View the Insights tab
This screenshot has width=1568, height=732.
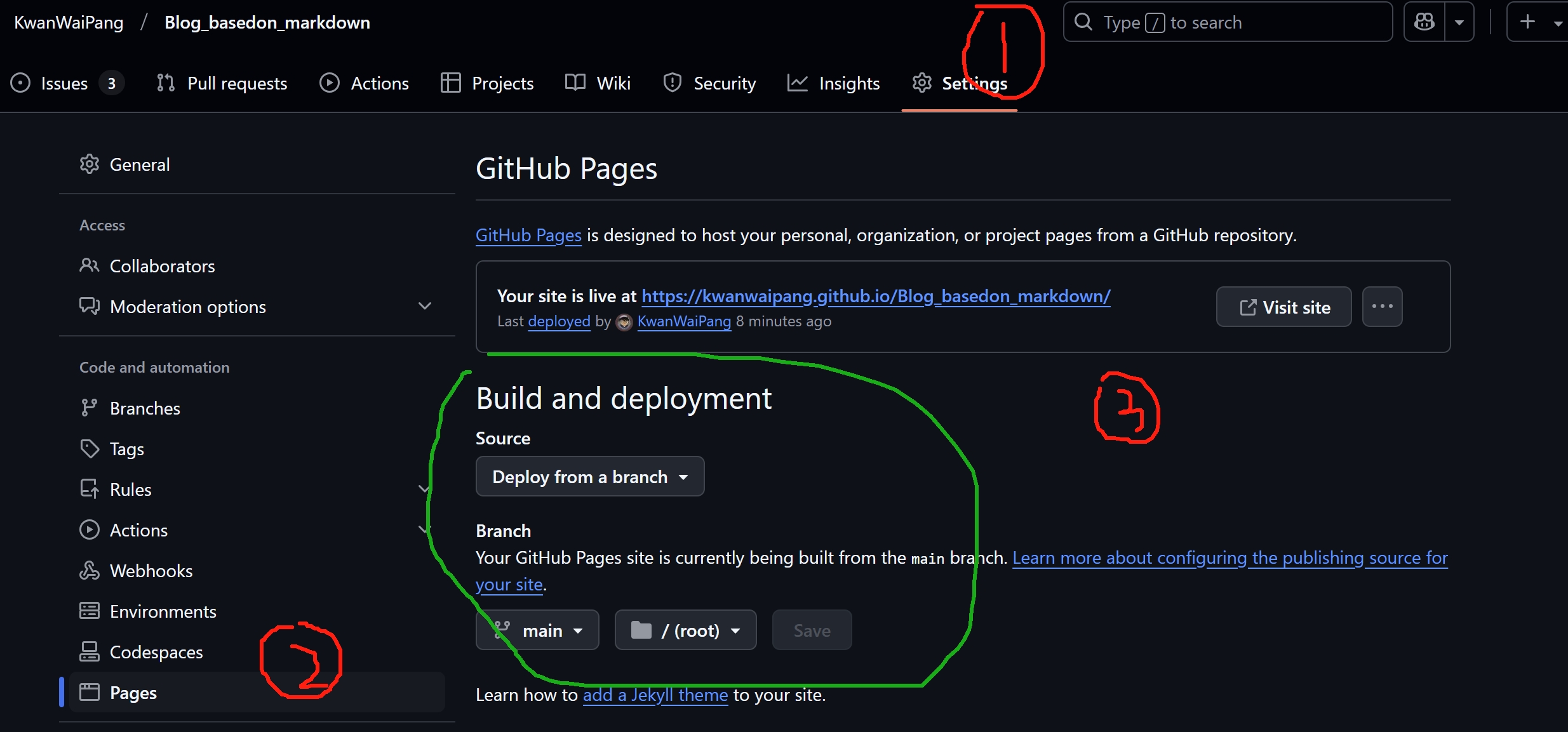tap(834, 83)
